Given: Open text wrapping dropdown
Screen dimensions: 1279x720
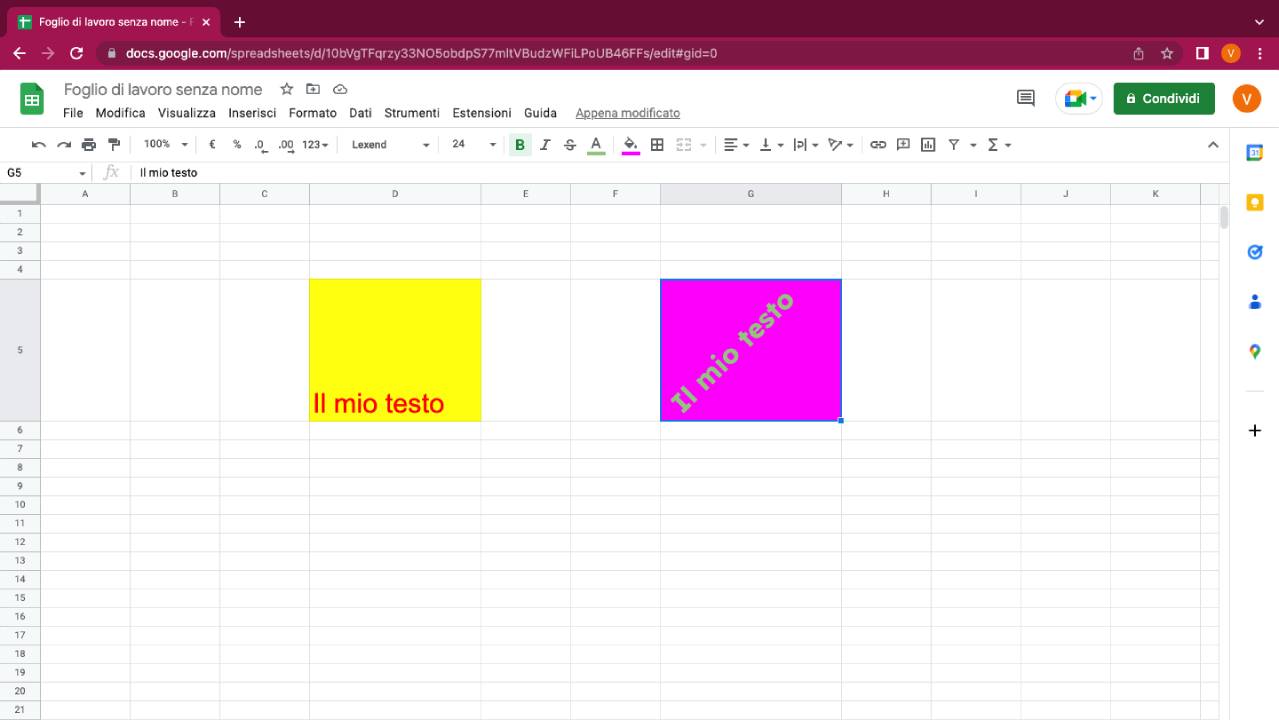Looking at the screenshot, I should pyautogui.click(x=806, y=145).
